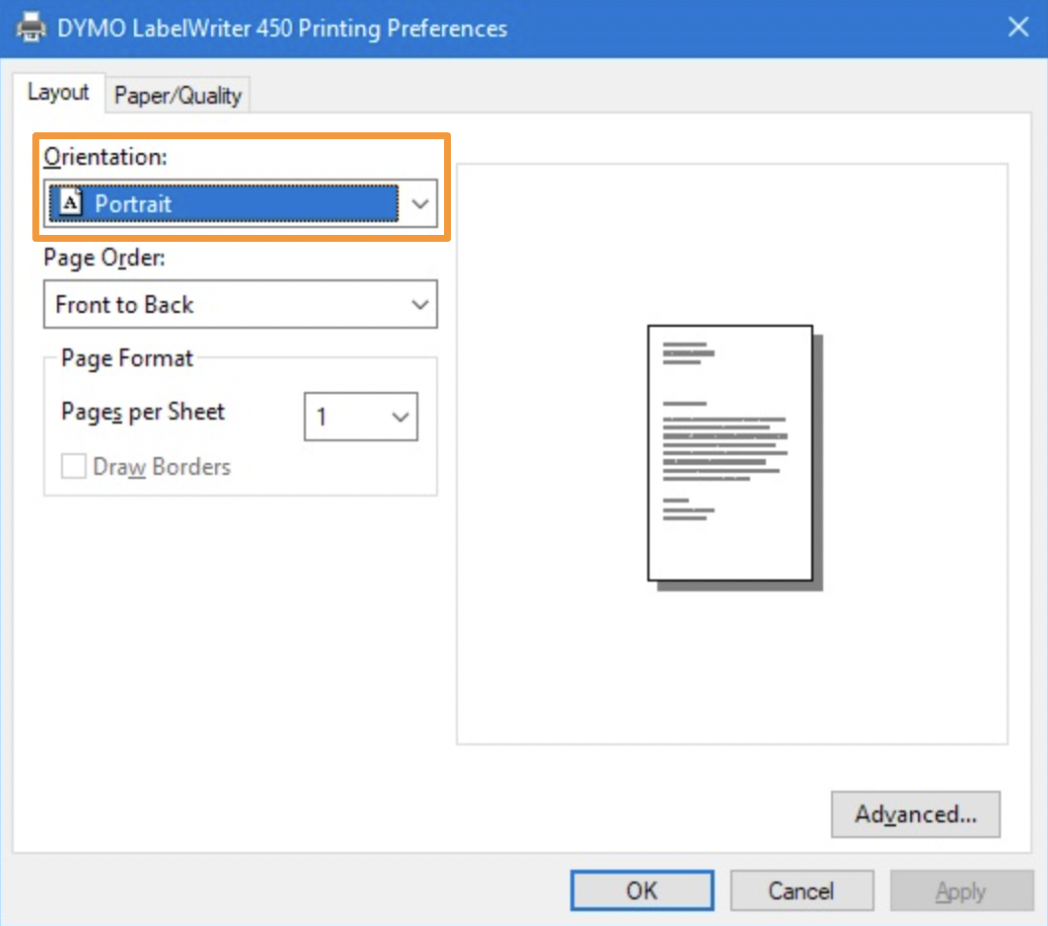Open the Pages per Sheet dropdown

tap(361, 416)
